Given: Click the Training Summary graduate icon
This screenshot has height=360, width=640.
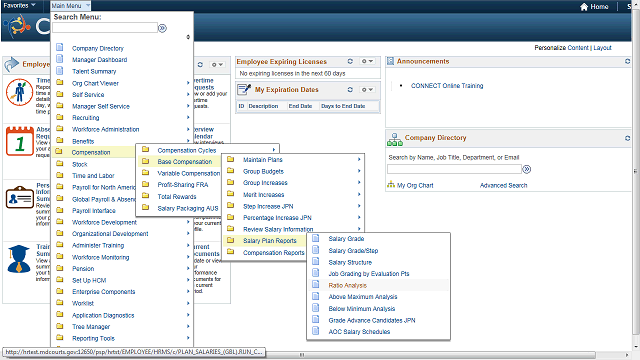Looking at the screenshot, I should click(x=19, y=259).
